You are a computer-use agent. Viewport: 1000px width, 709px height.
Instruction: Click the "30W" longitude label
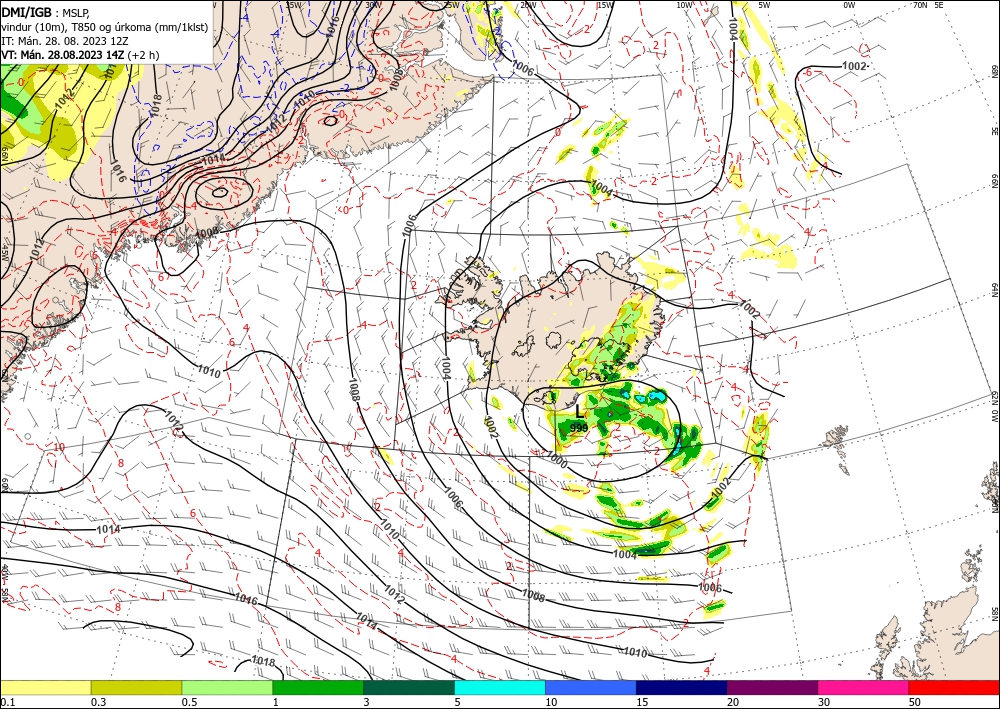[374, 5]
